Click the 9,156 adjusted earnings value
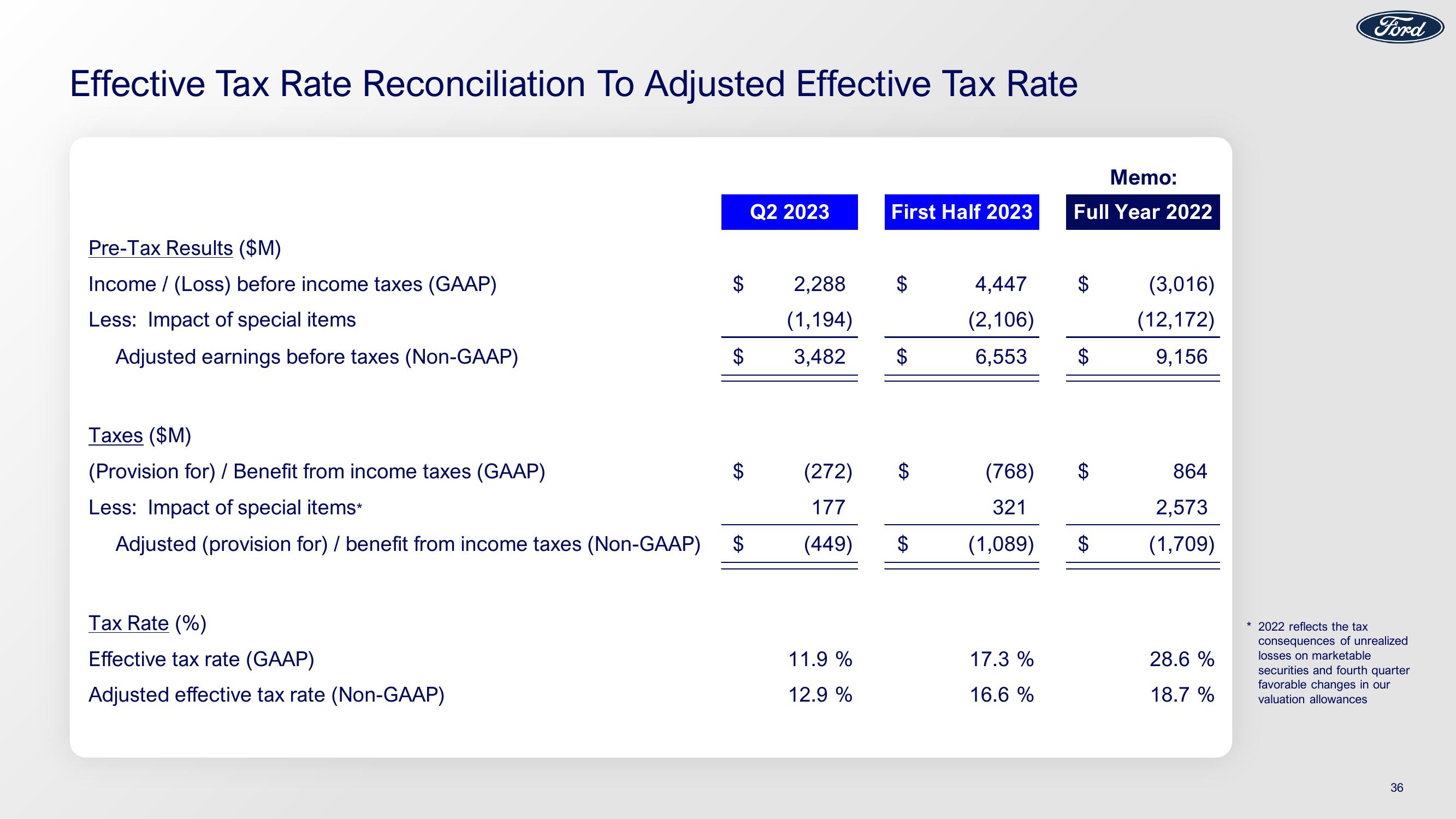The image size is (1456, 819). tap(1182, 357)
